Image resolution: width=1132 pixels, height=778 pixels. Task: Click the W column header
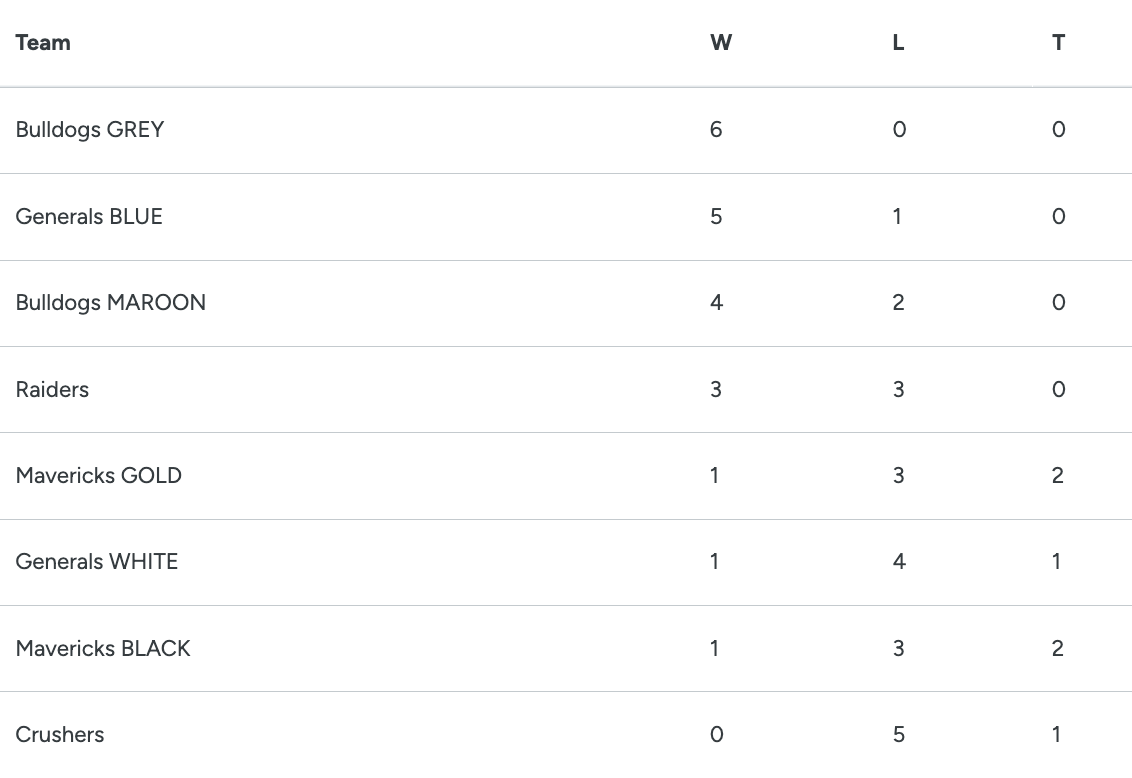(720, 43)
